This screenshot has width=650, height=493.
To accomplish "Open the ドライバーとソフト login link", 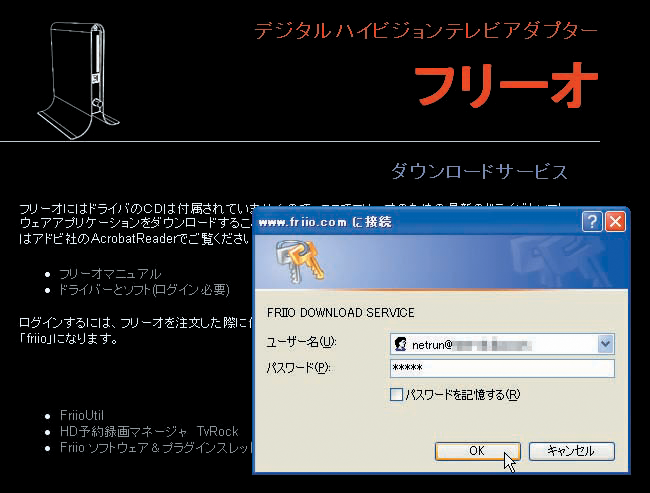I will coord(144,290).
